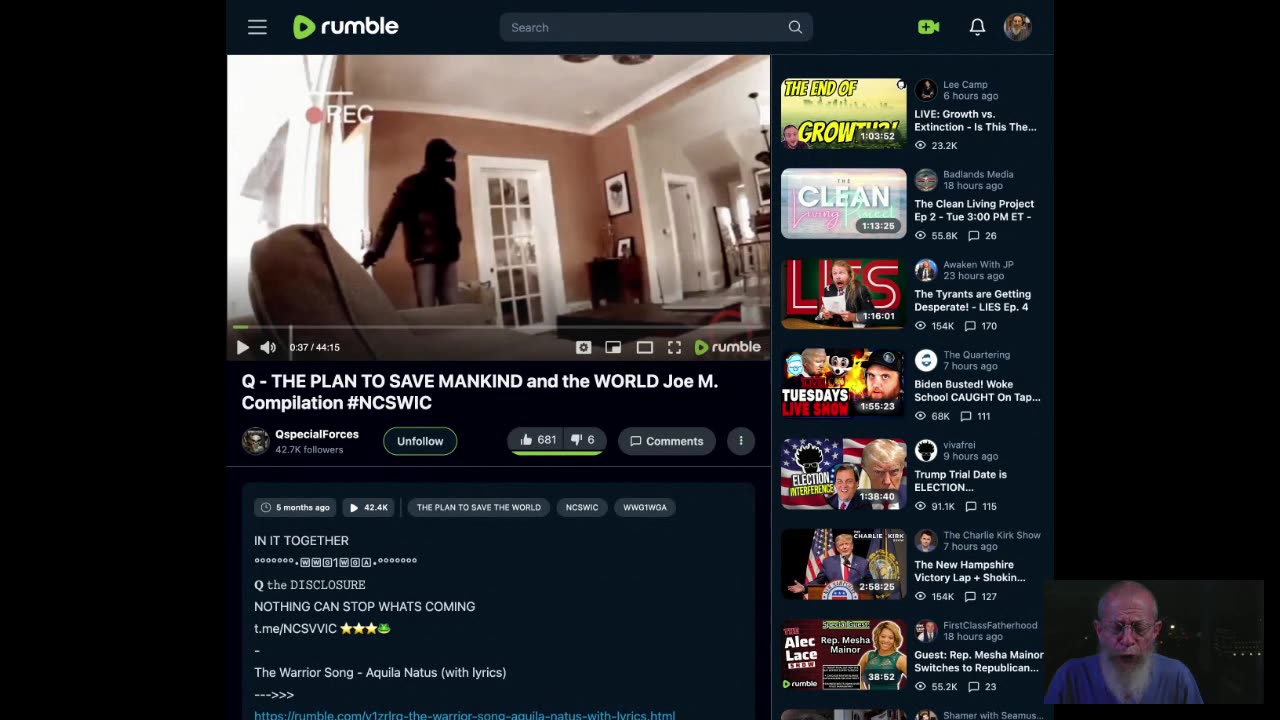Image resolution: width=1280 pixels, height=720 pixels.
Task: Open Alec Lace Show video thumbnail
Action: [843, 654]
